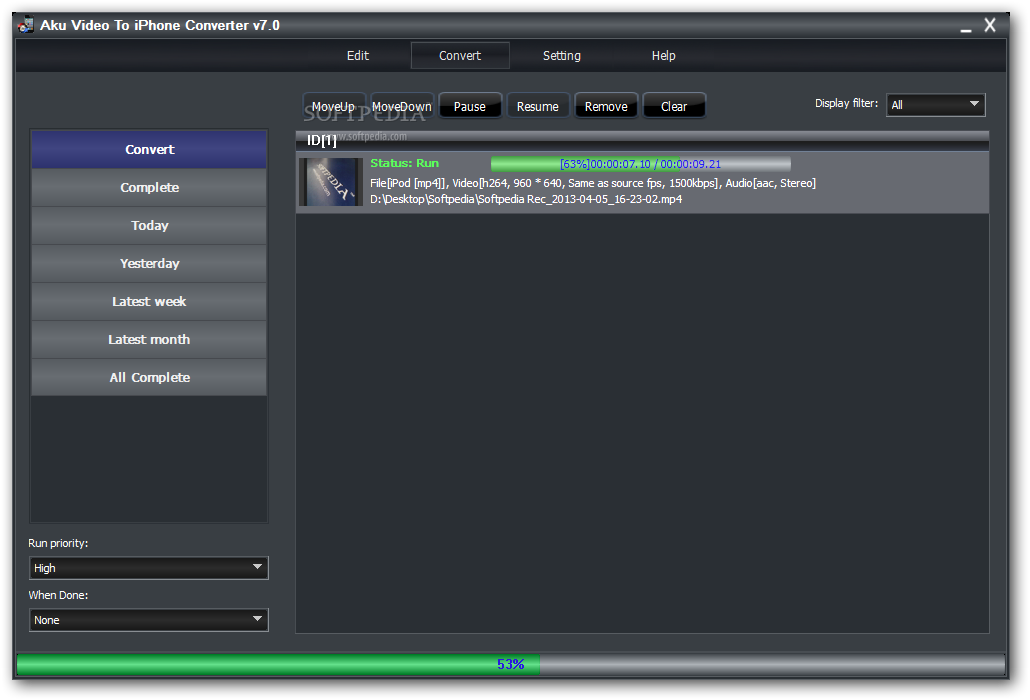Switch to the Convert tab
Screen dimensions: 1030x700
(x=460, y=56)
